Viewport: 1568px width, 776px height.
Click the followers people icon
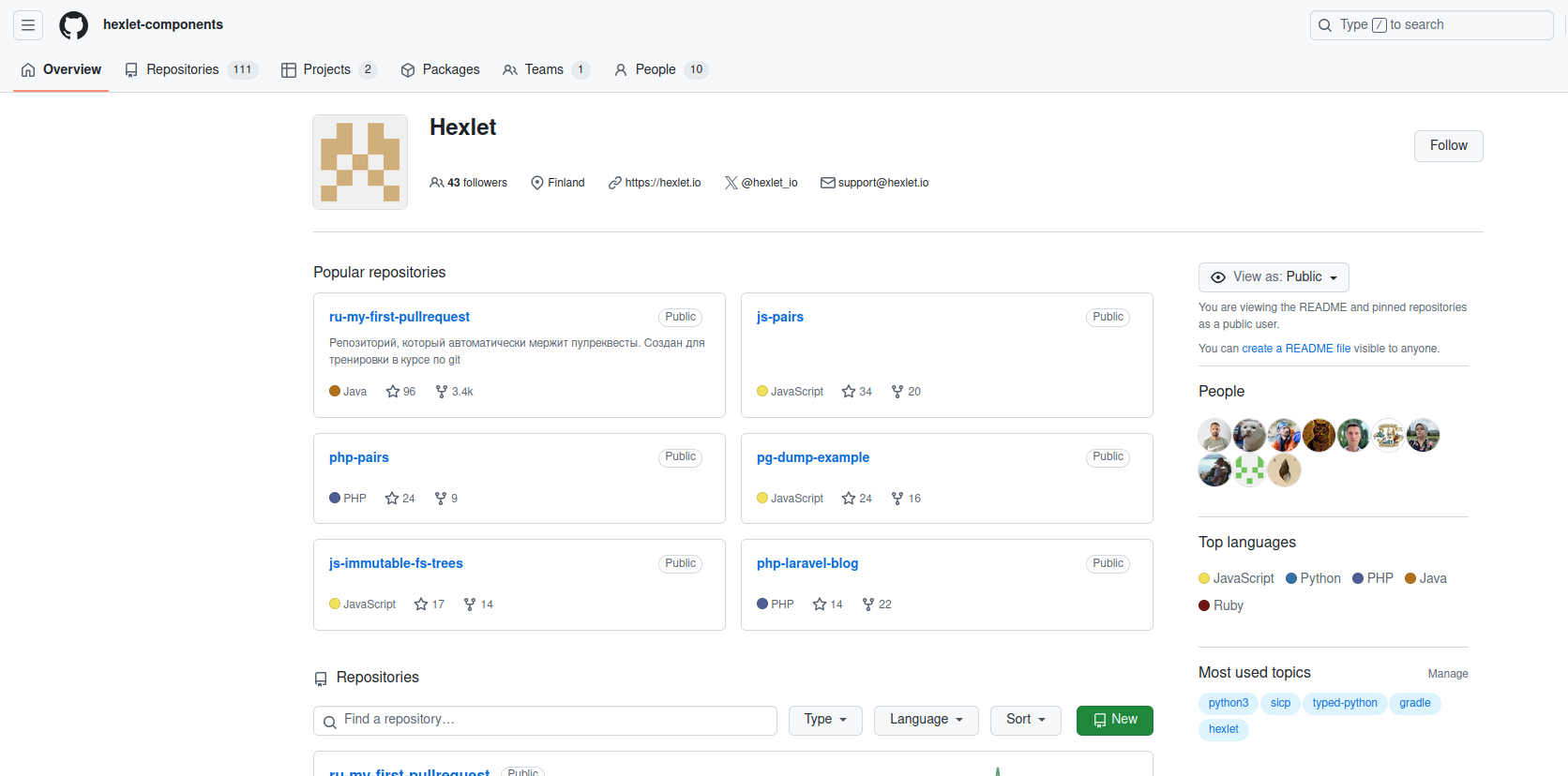(436, 183)
